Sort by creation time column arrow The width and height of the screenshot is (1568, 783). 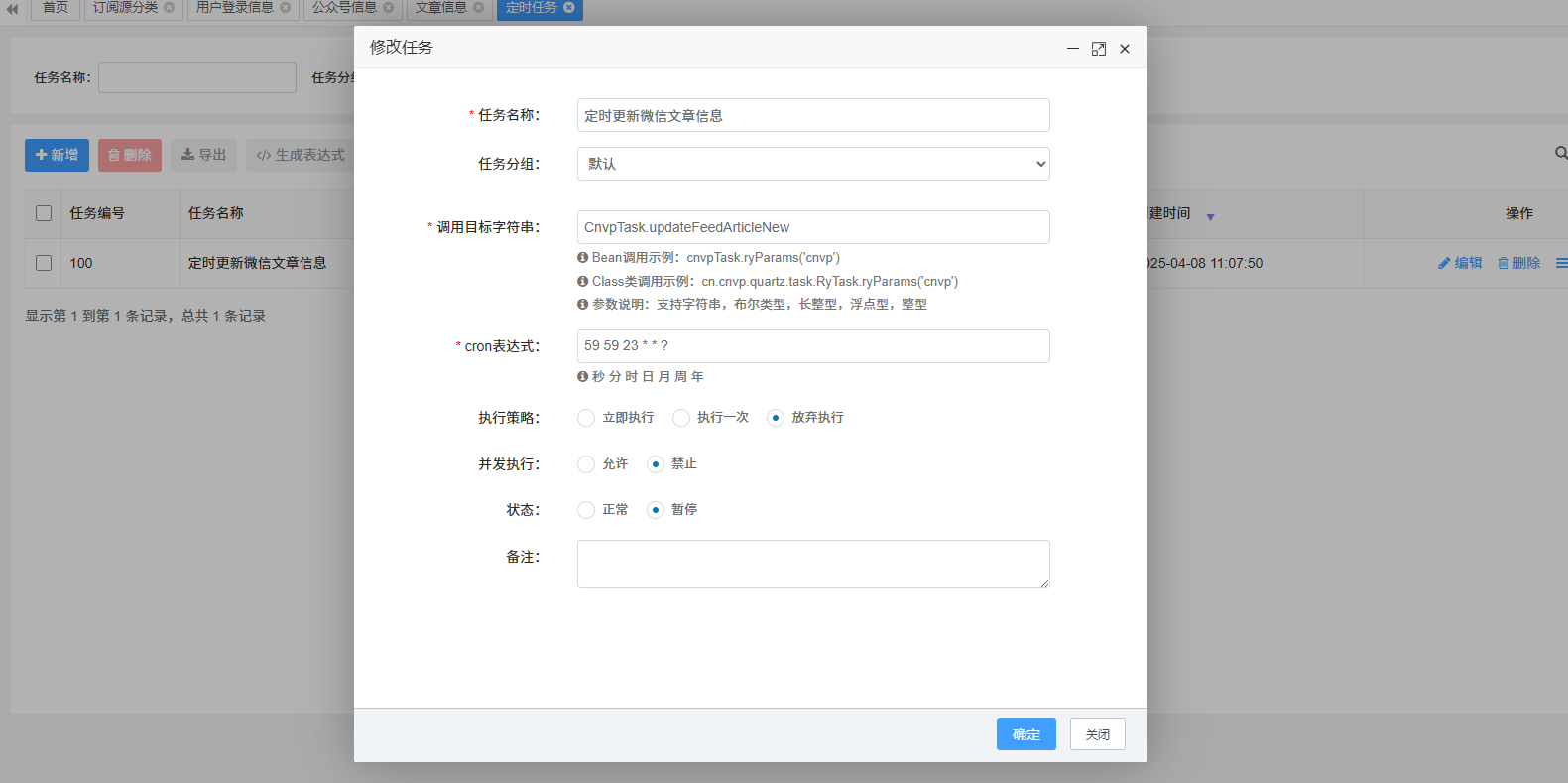(1210, 216)
